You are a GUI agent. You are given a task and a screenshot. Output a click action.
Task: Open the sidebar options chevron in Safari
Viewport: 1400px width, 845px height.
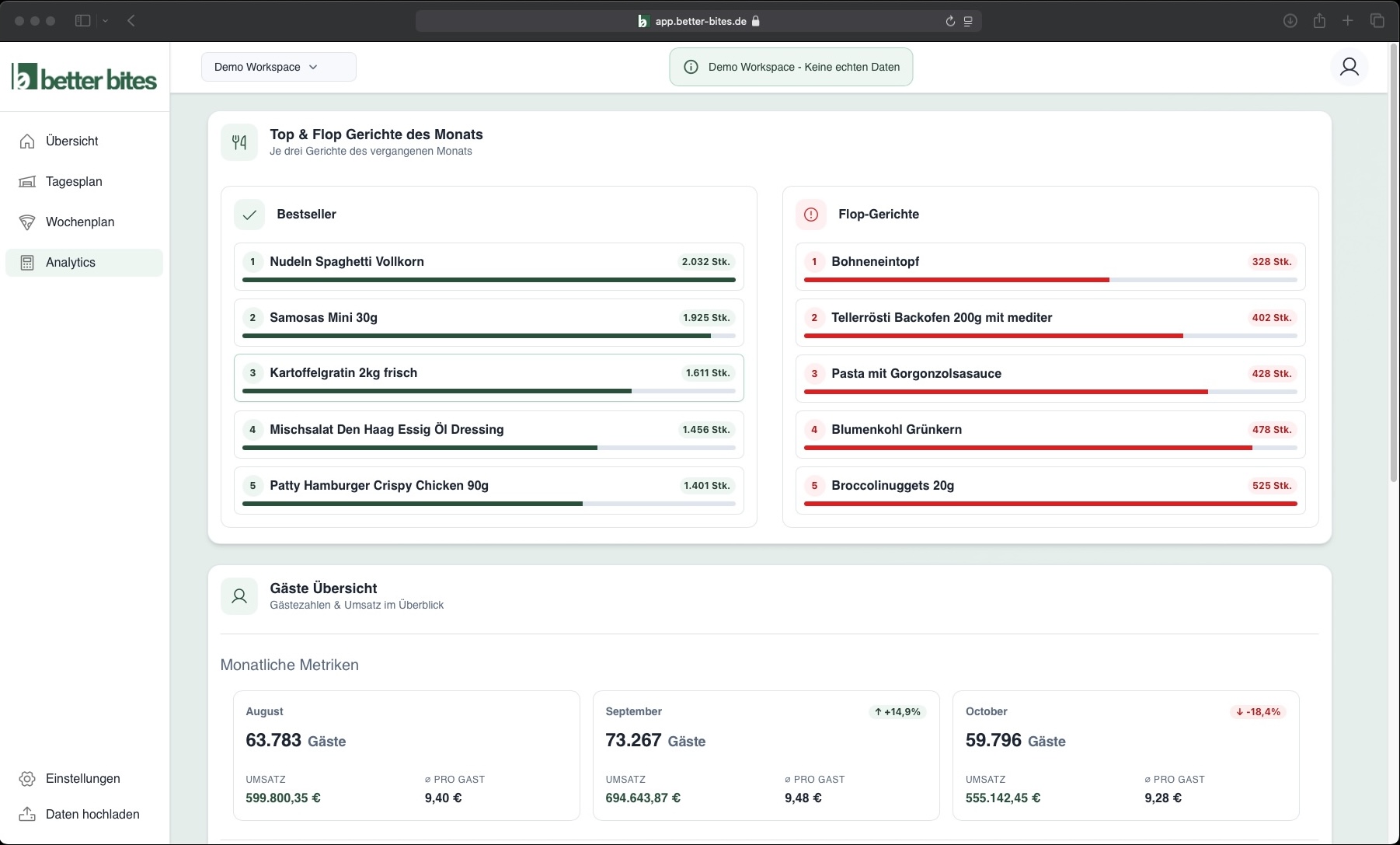pyautogui.click(x=106, y=21)
